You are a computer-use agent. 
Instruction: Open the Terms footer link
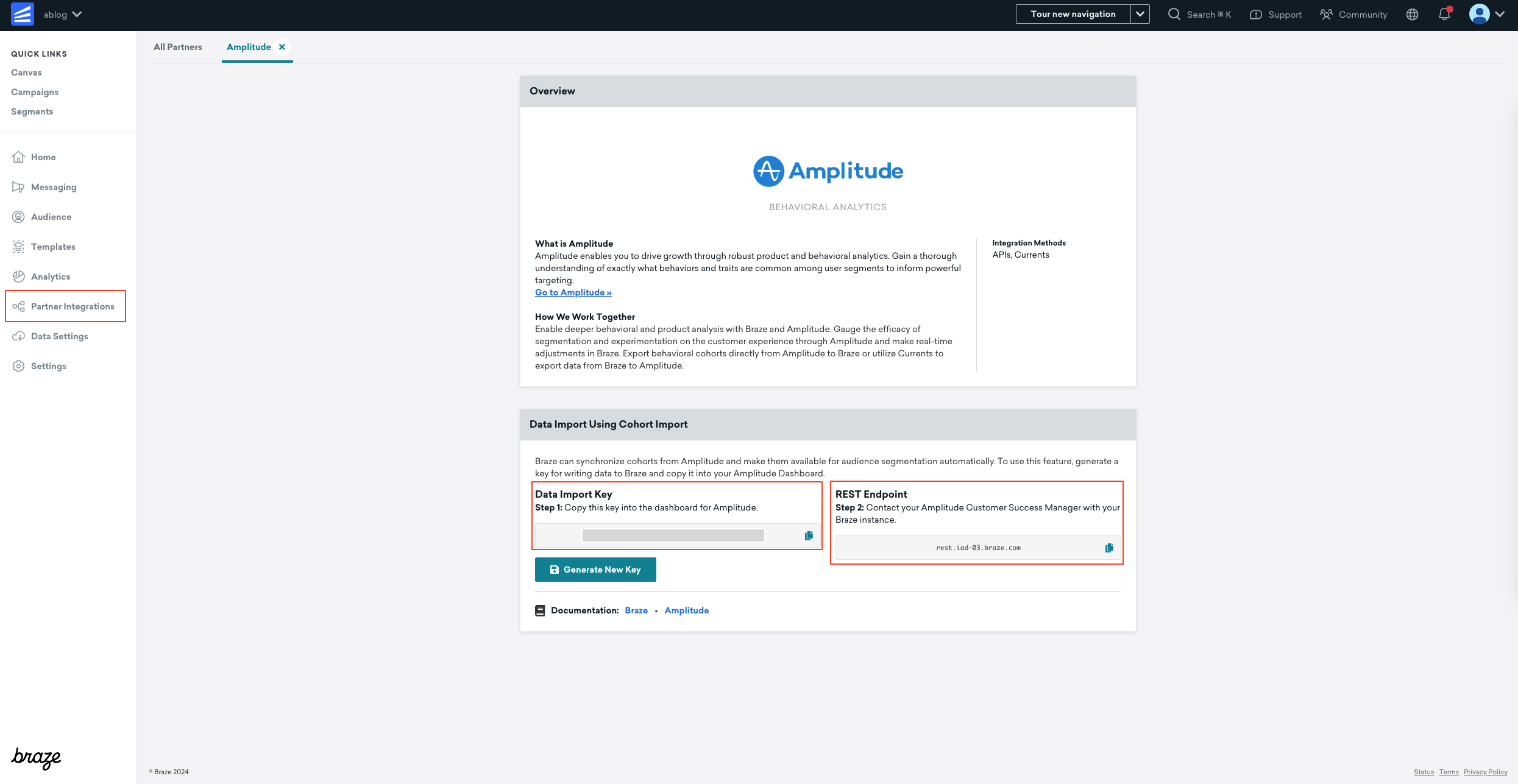click(1449, 772)
